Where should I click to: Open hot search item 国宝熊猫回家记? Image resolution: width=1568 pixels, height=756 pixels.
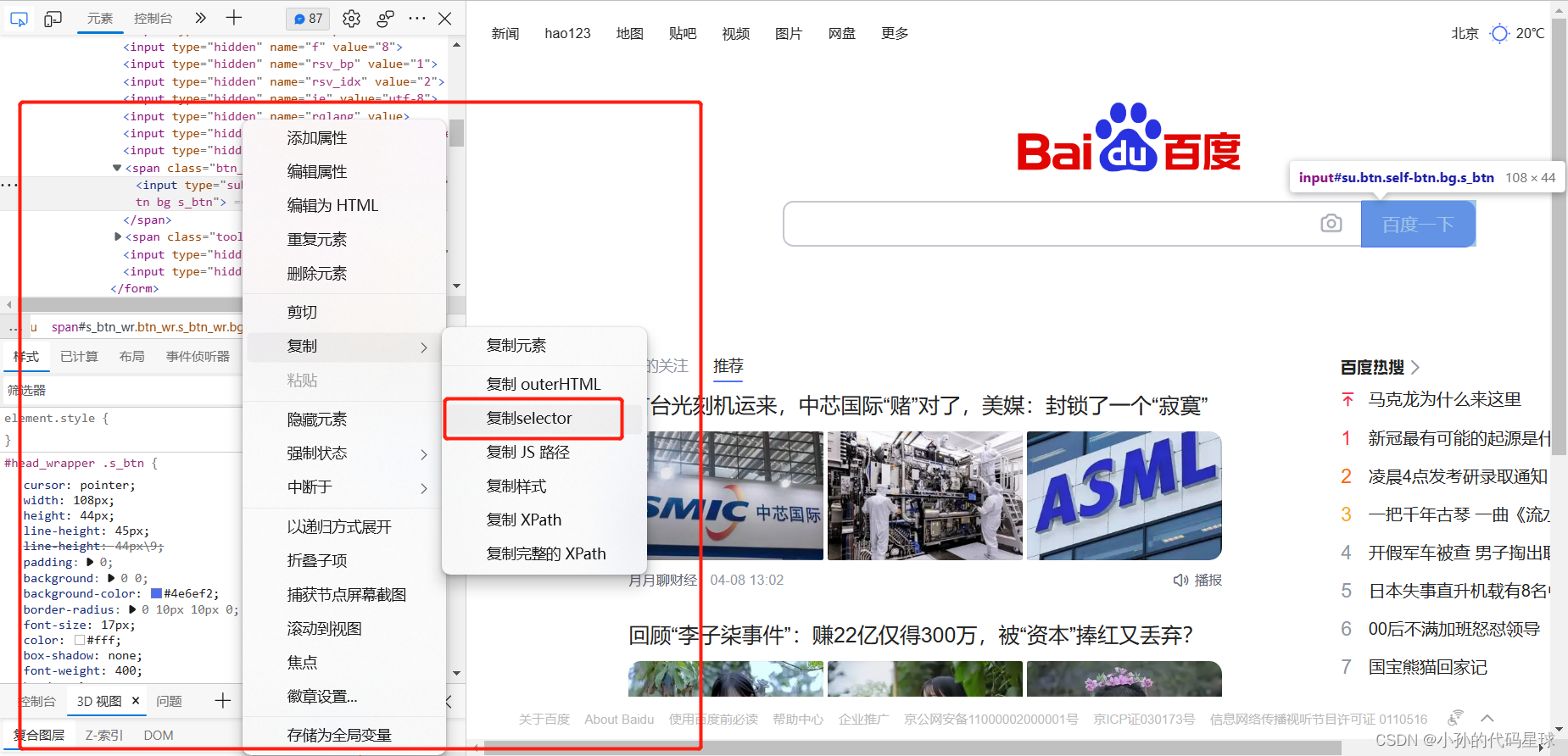click(1428, 667)
